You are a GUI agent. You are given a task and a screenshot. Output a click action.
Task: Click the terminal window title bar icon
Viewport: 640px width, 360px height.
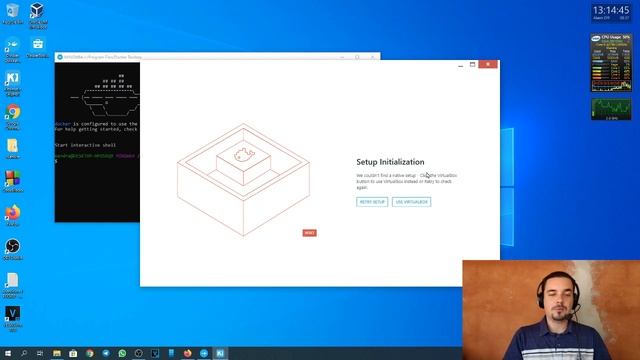click(x=60, y=57)
